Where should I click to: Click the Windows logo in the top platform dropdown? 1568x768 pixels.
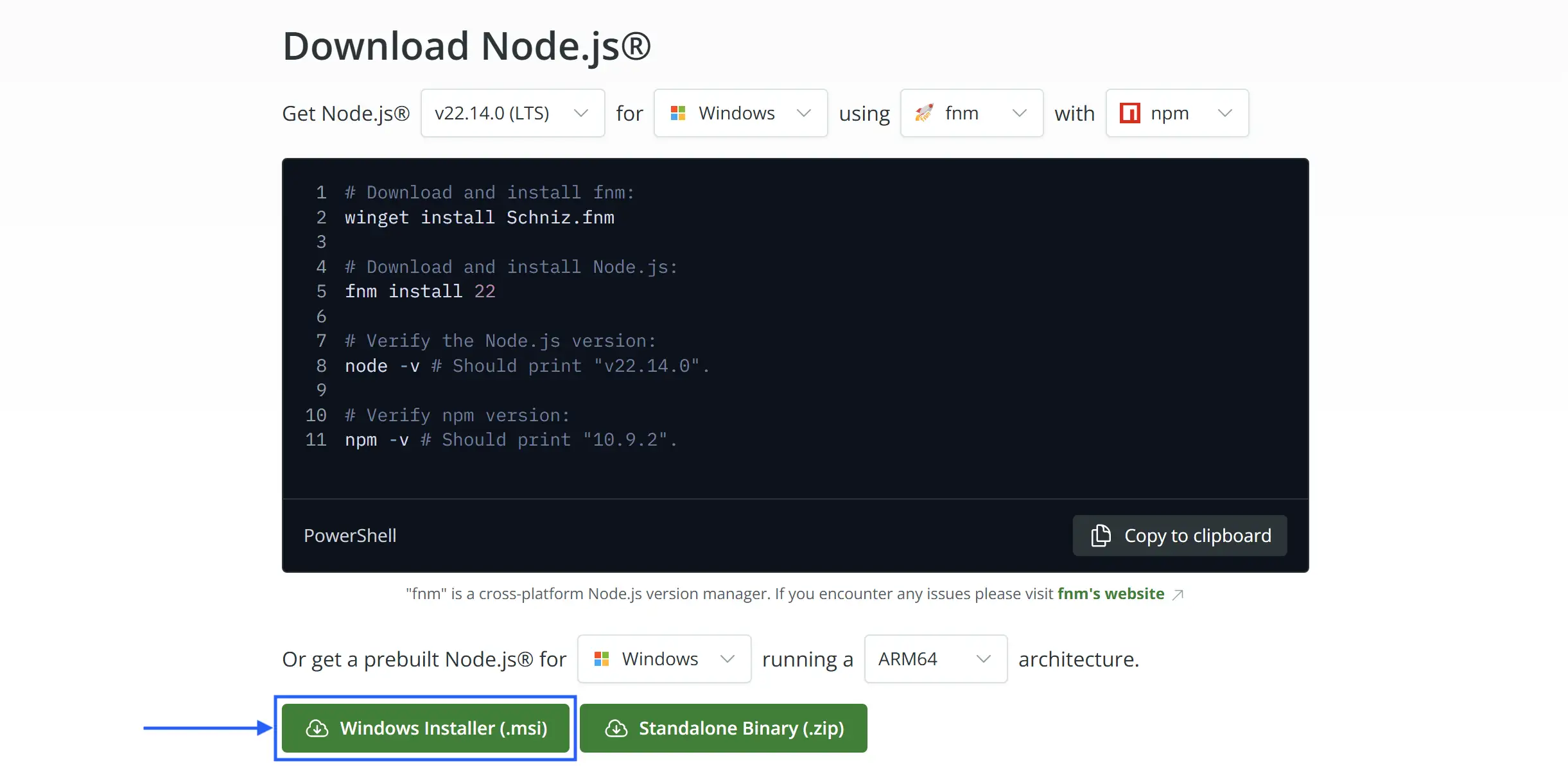(x=678, y=113)
